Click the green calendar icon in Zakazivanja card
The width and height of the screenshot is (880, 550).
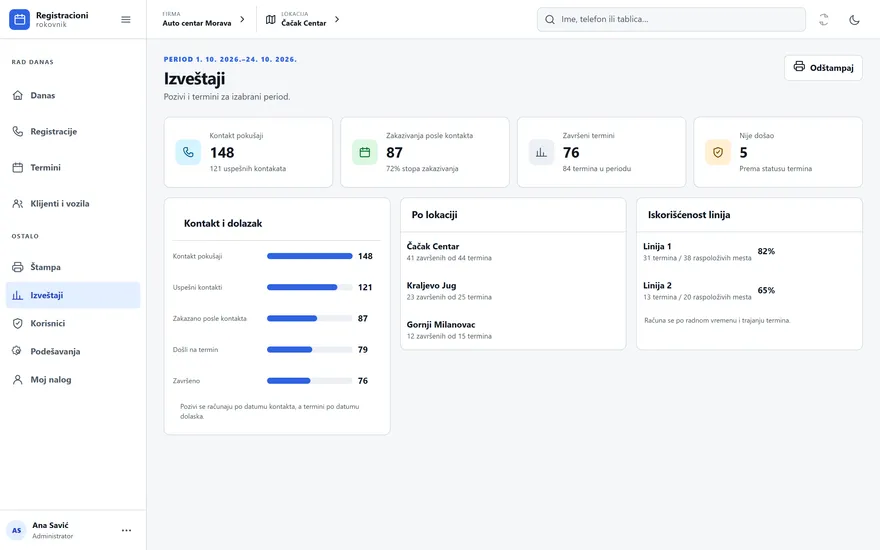pos(365,152)
